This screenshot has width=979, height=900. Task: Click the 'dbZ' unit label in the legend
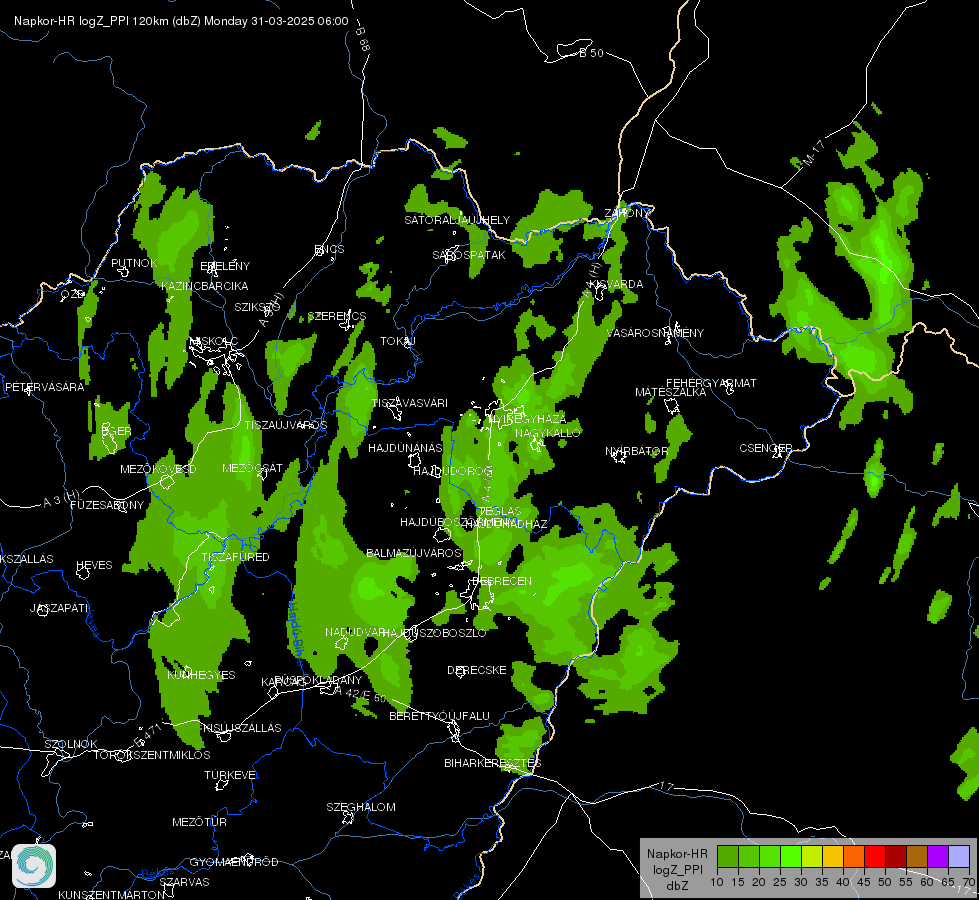coord(677,886)
